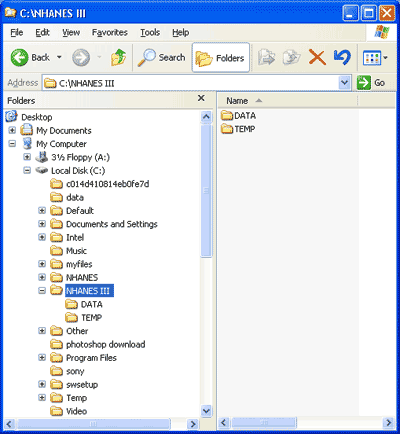Click file pane horizontal scroll left arrow

click(x=224, y=423)
